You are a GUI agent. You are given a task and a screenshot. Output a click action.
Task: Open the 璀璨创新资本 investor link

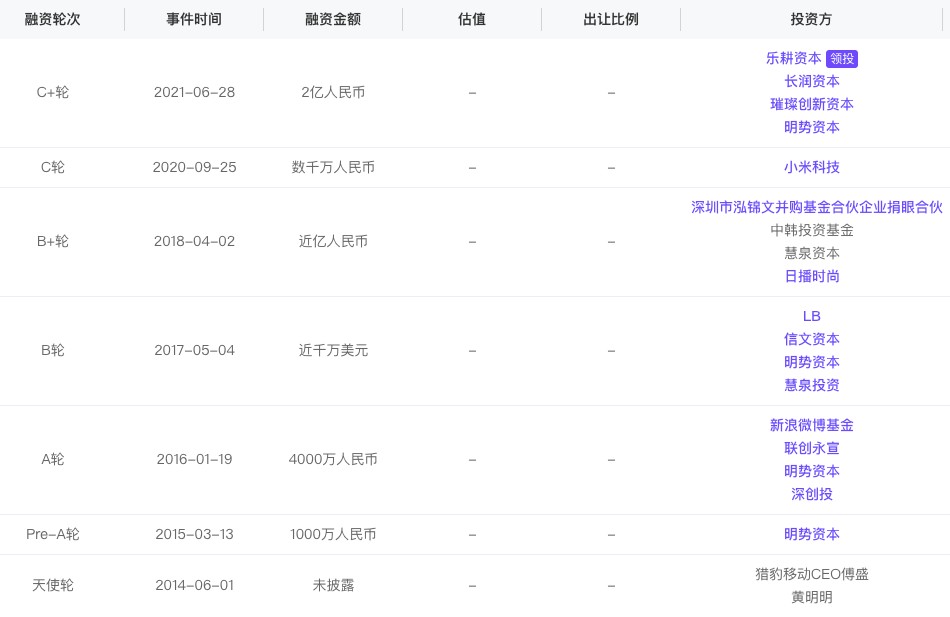(x=811, y=104)
